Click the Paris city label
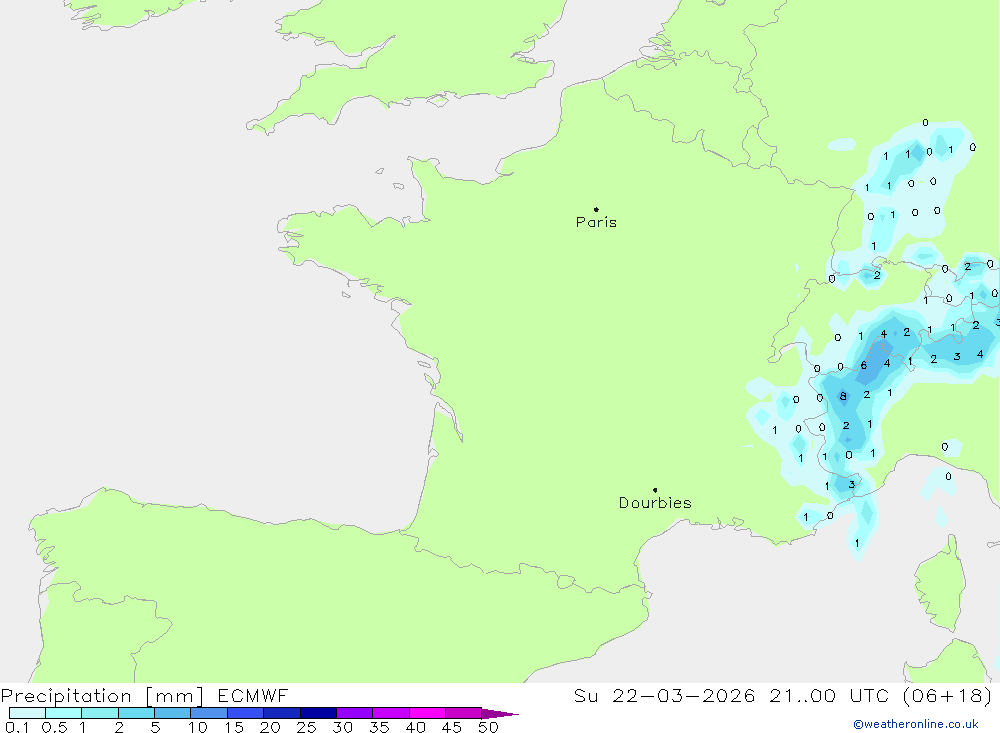The image size is (1000, 733). 596,222
